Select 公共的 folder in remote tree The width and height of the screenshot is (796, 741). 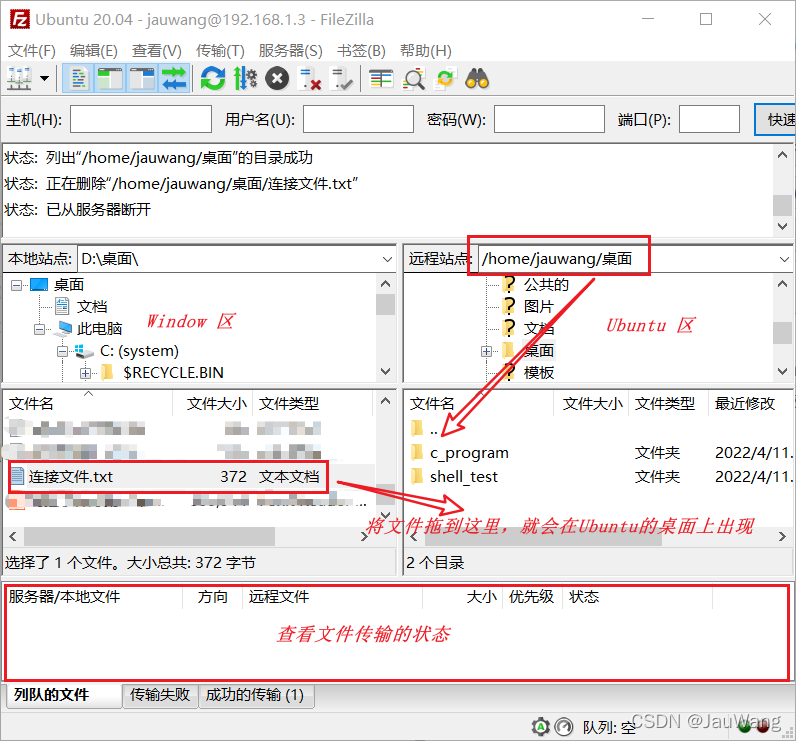[546, 285]
